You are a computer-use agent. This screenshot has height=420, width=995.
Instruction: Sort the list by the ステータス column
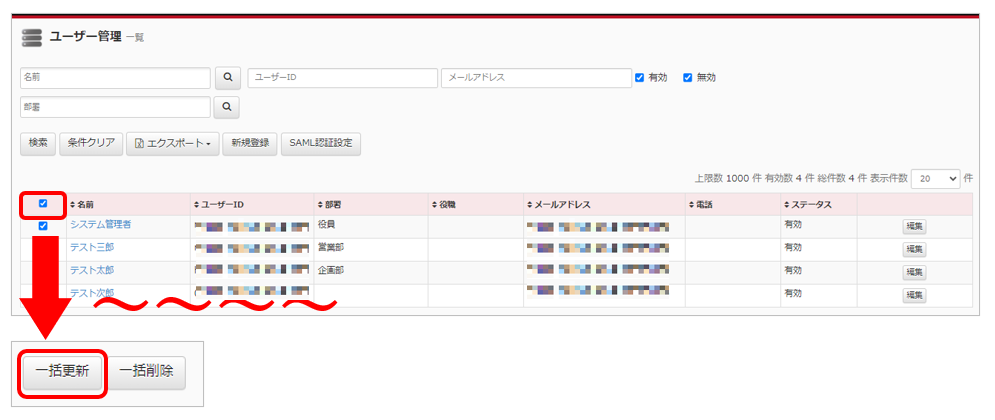click(808, 205)
